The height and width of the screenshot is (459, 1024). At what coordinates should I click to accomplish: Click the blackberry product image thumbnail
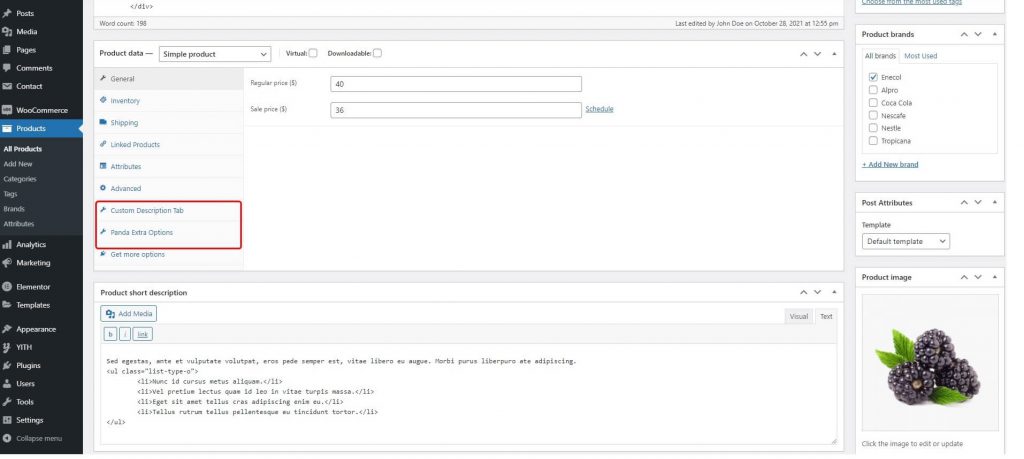(x=930, y=363)
